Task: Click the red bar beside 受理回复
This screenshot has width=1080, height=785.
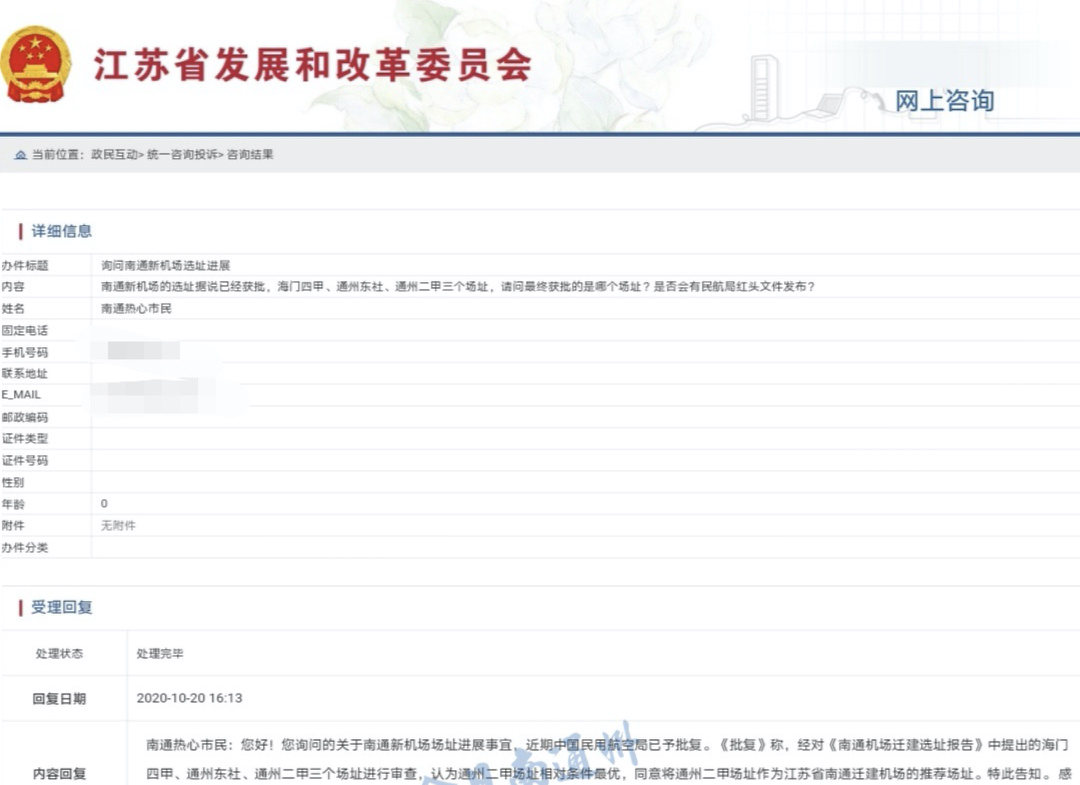Action: click(21, 607)
